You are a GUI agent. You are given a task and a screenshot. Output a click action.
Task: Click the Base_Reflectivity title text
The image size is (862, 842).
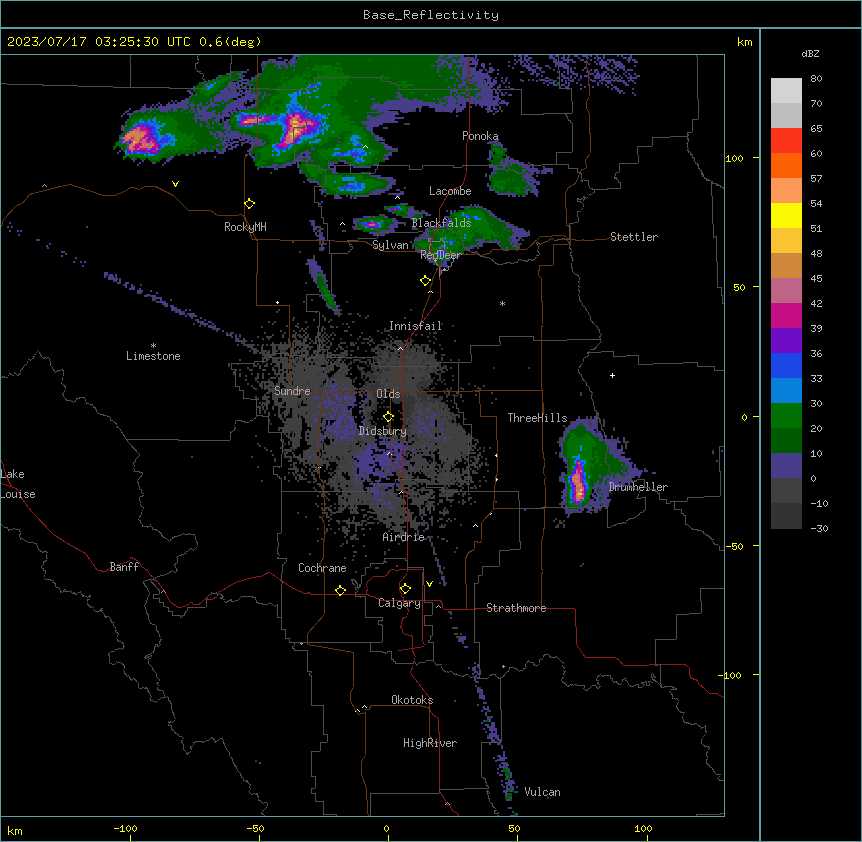[431, 15]
